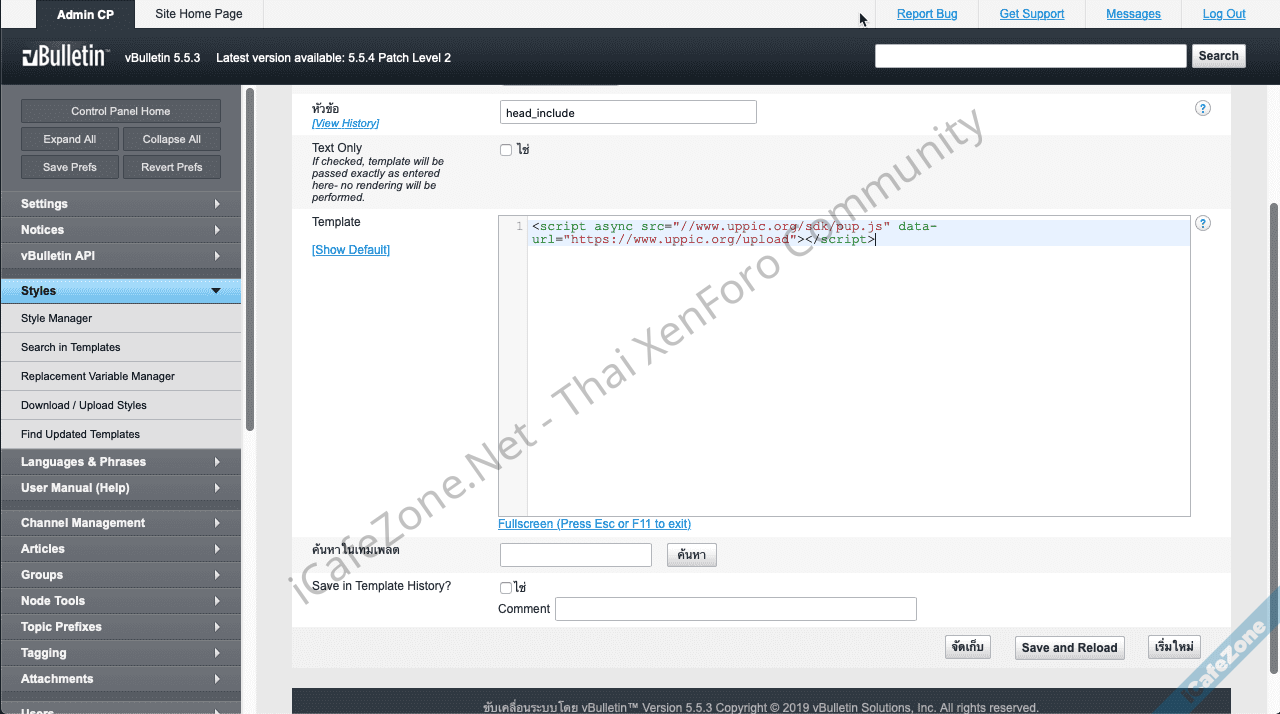
Task: Click the sidebar vertical scrollbar
Action: click(x=250, y=260)
